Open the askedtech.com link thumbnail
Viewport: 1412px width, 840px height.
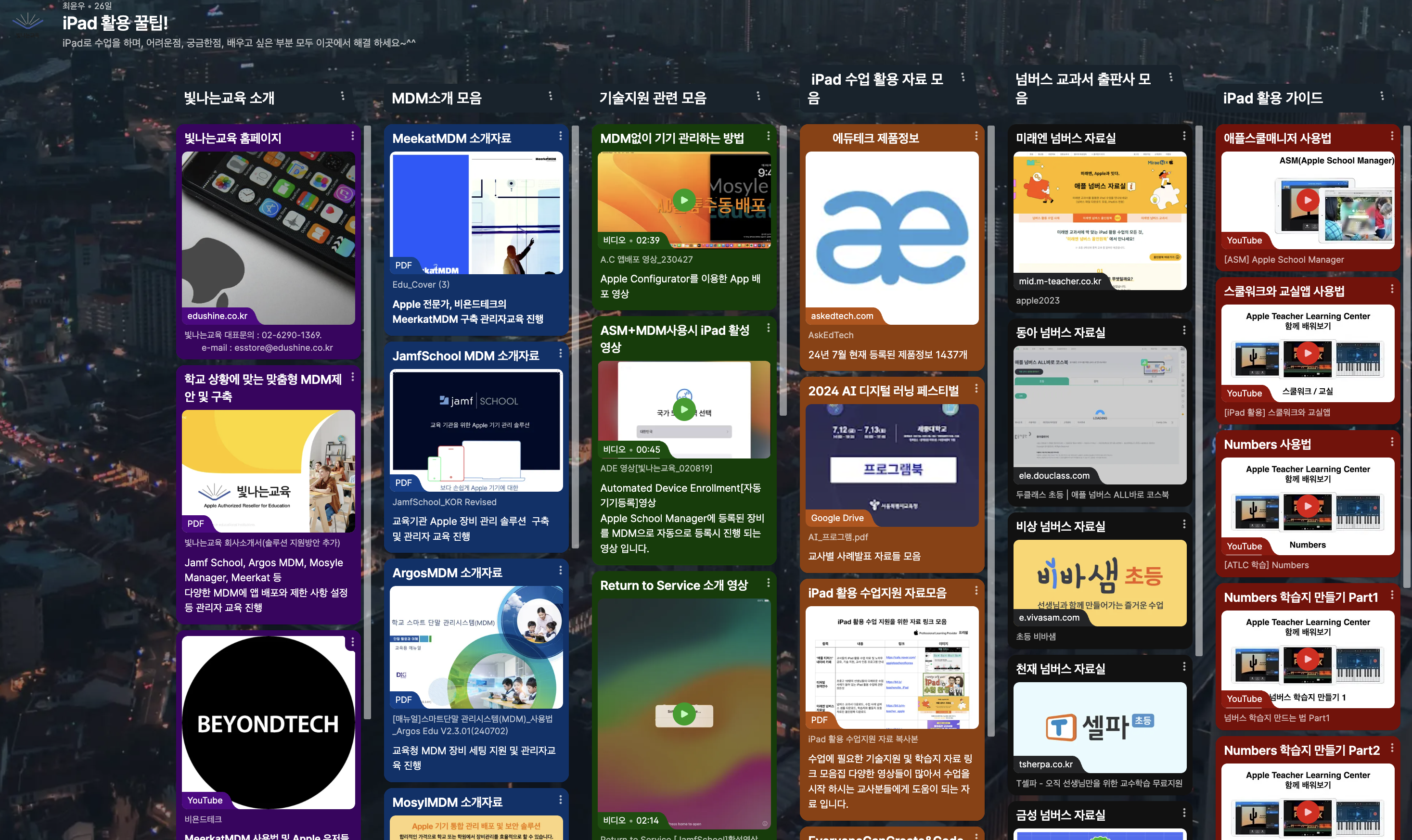point(892,238)
